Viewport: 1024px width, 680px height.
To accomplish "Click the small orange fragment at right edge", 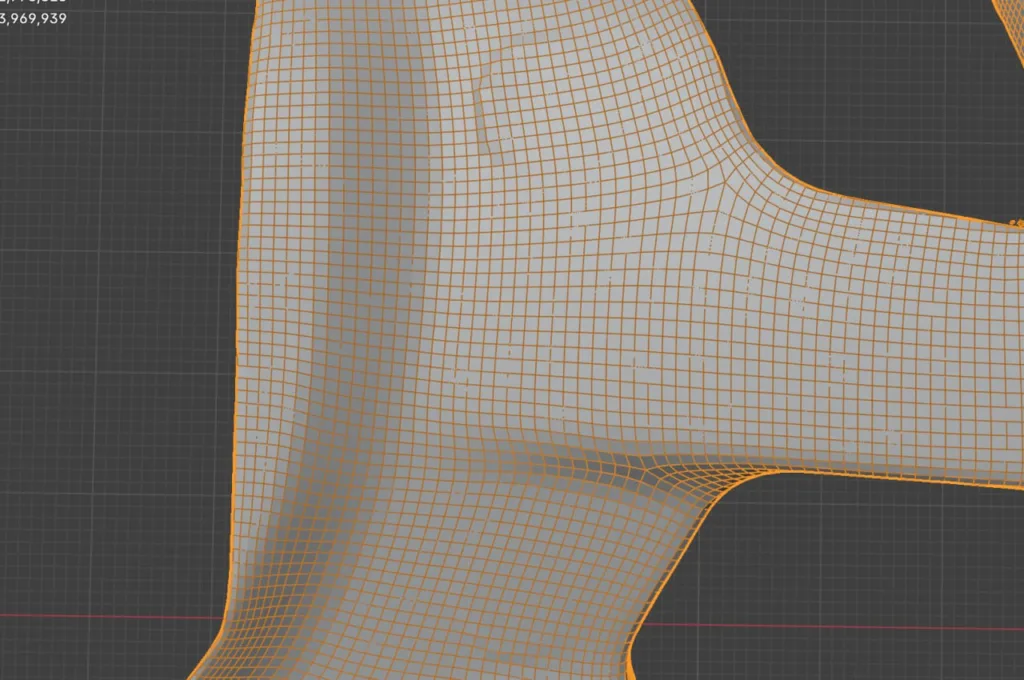I will point(1015,220).
